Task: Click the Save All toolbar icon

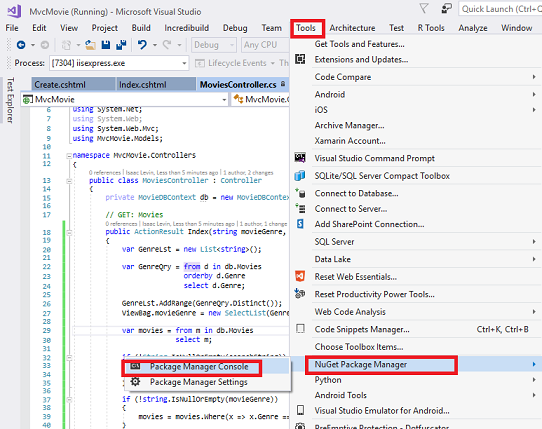Action: pos(121,45)
